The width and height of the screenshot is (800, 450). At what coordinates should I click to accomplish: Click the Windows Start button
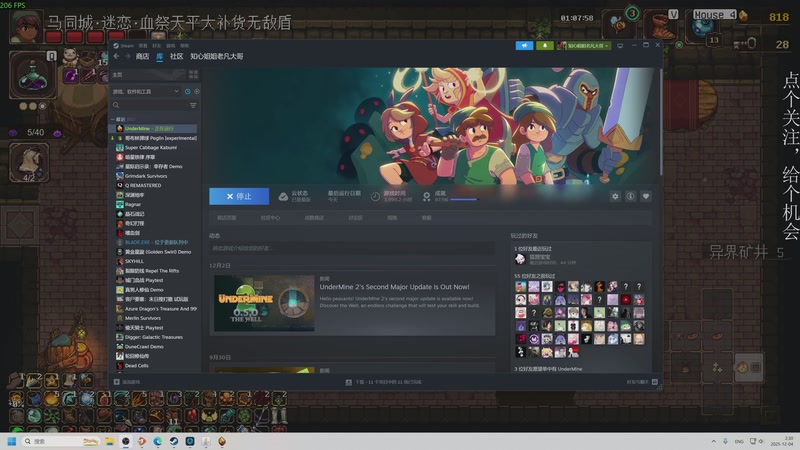point(12,441)
